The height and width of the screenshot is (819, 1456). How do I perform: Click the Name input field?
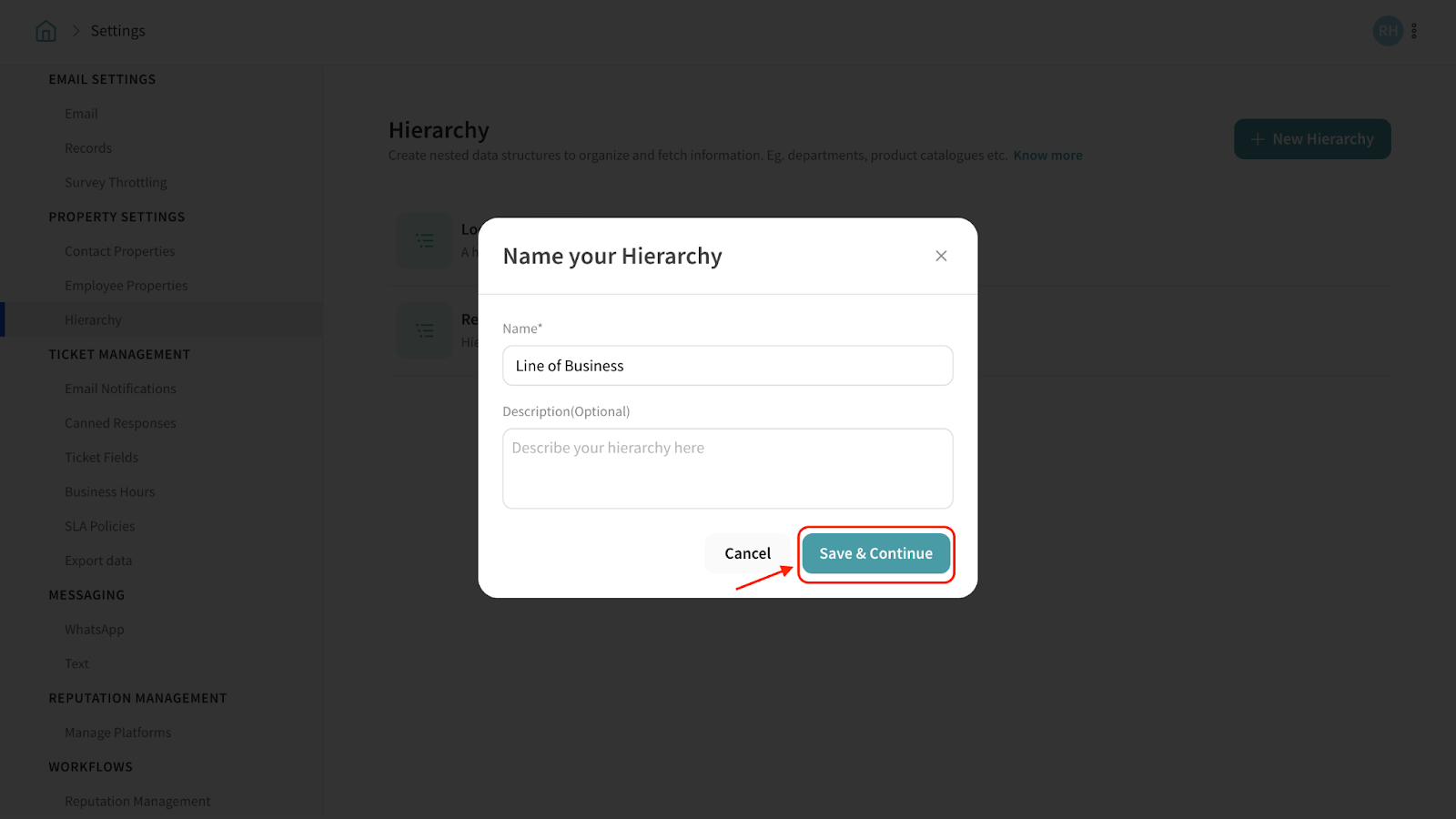(x=727, y=366)
